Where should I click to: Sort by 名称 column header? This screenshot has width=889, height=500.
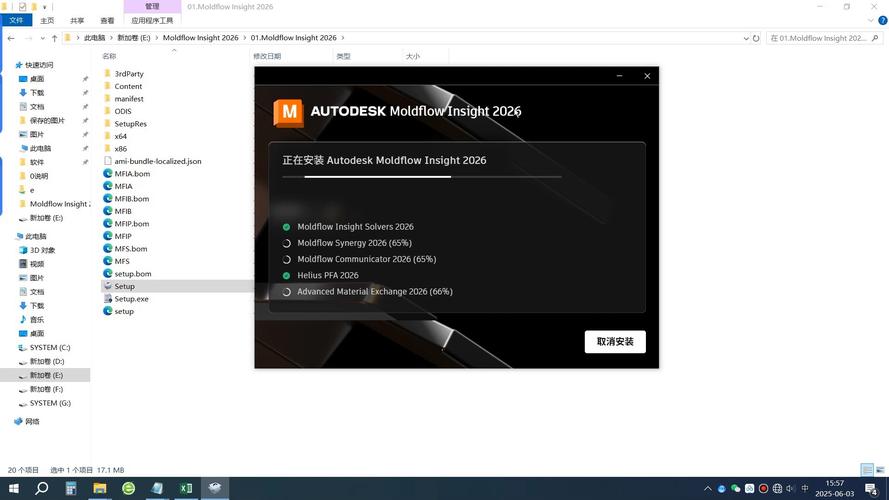click(109, 56)
